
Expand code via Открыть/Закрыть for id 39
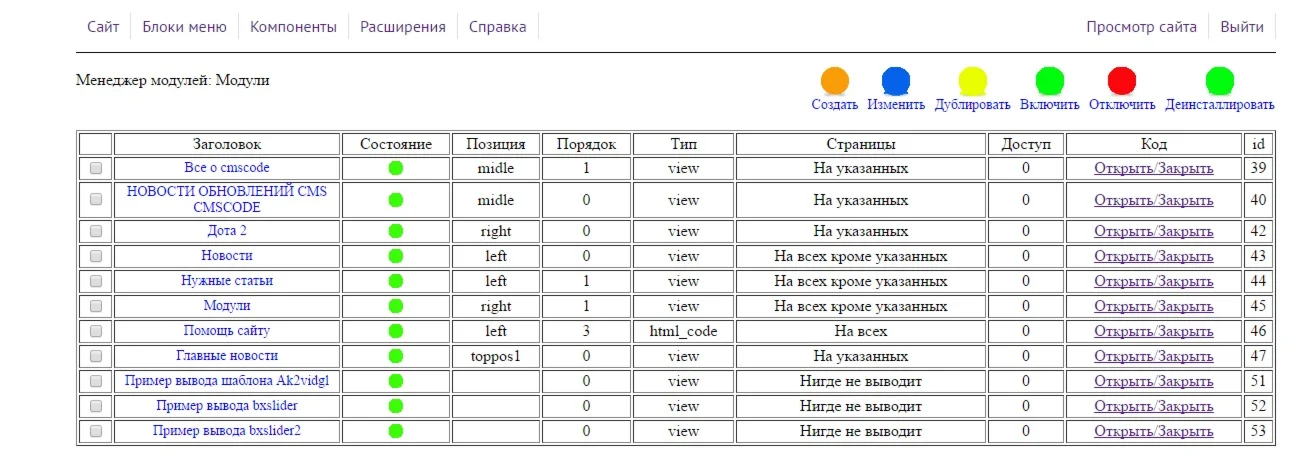click(1153, 169)
